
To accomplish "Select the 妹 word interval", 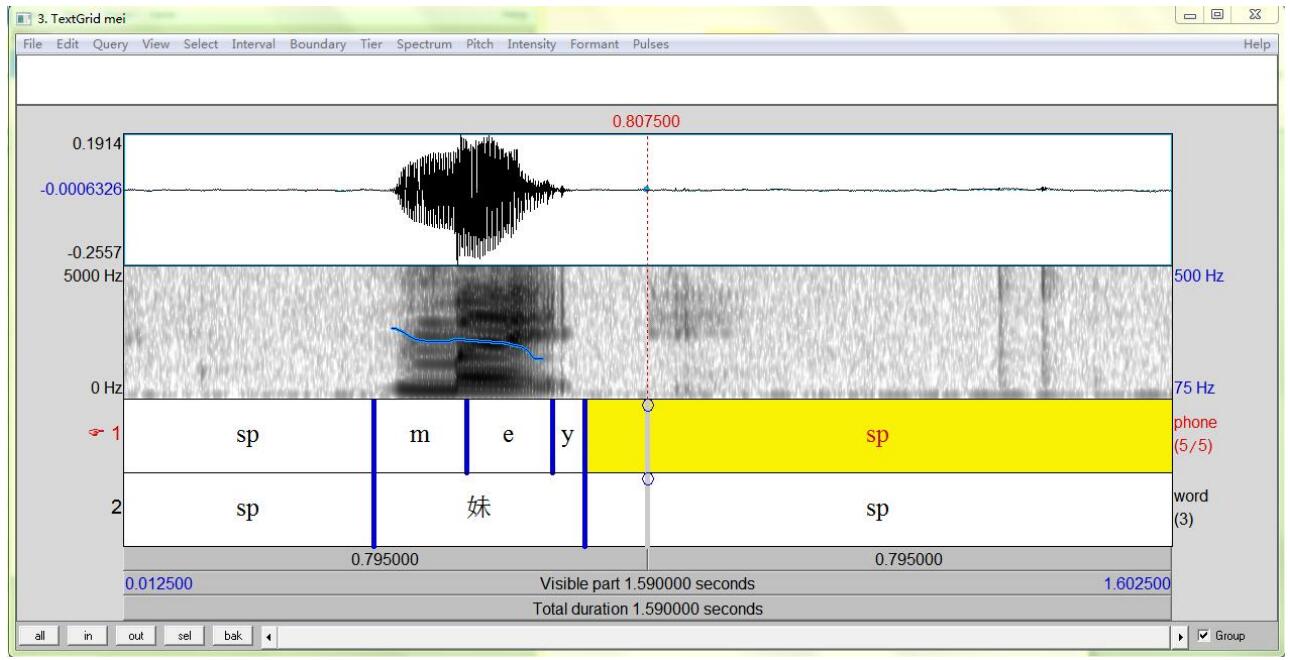I will point(478,509).
